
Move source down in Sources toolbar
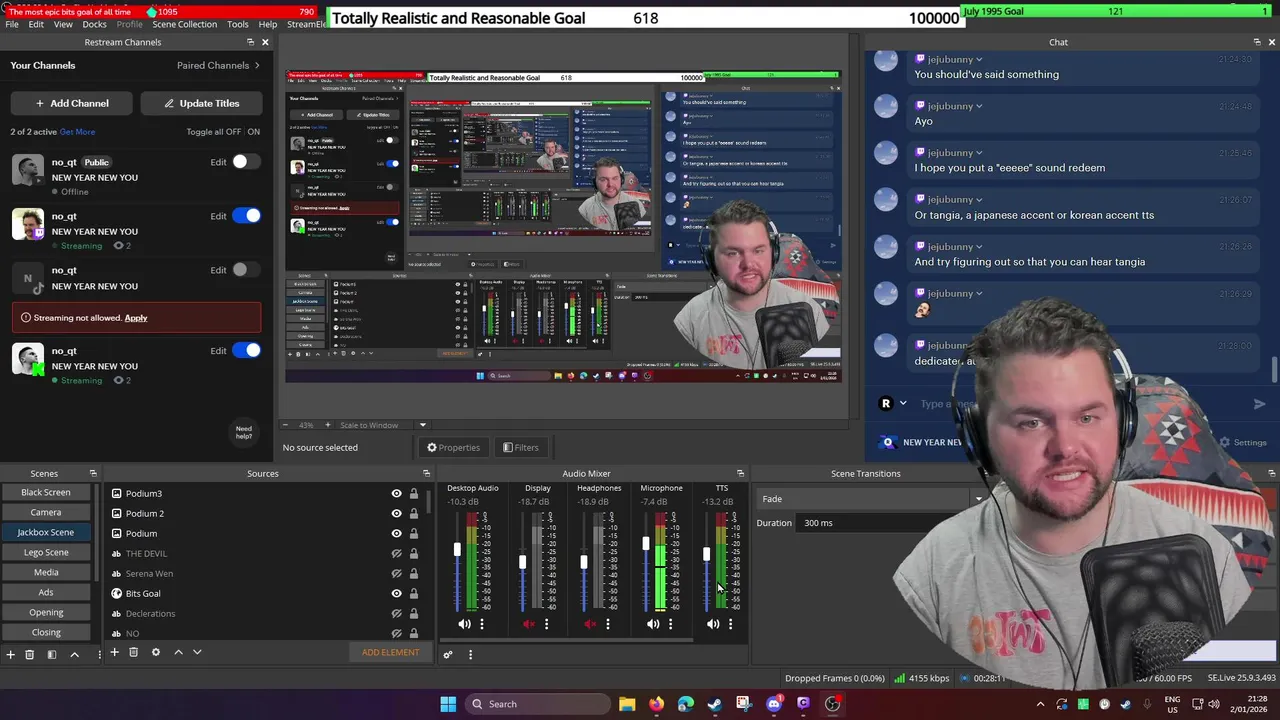point(197,652)
